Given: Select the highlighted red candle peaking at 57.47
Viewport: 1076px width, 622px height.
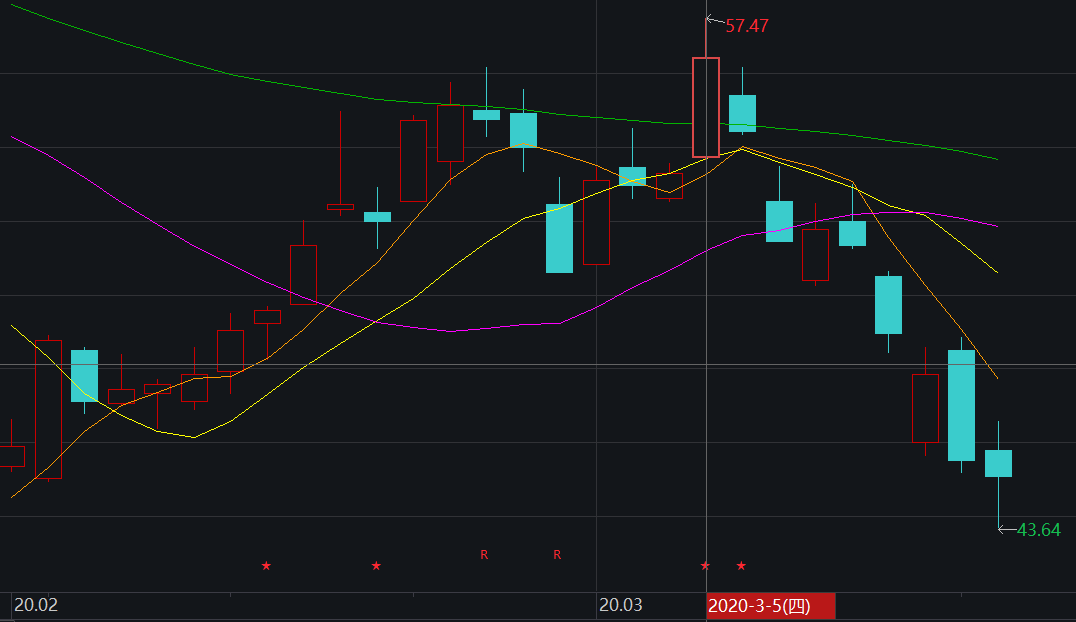Looking at the screenshot, I should pyautogui.click(x=706, y=107).
